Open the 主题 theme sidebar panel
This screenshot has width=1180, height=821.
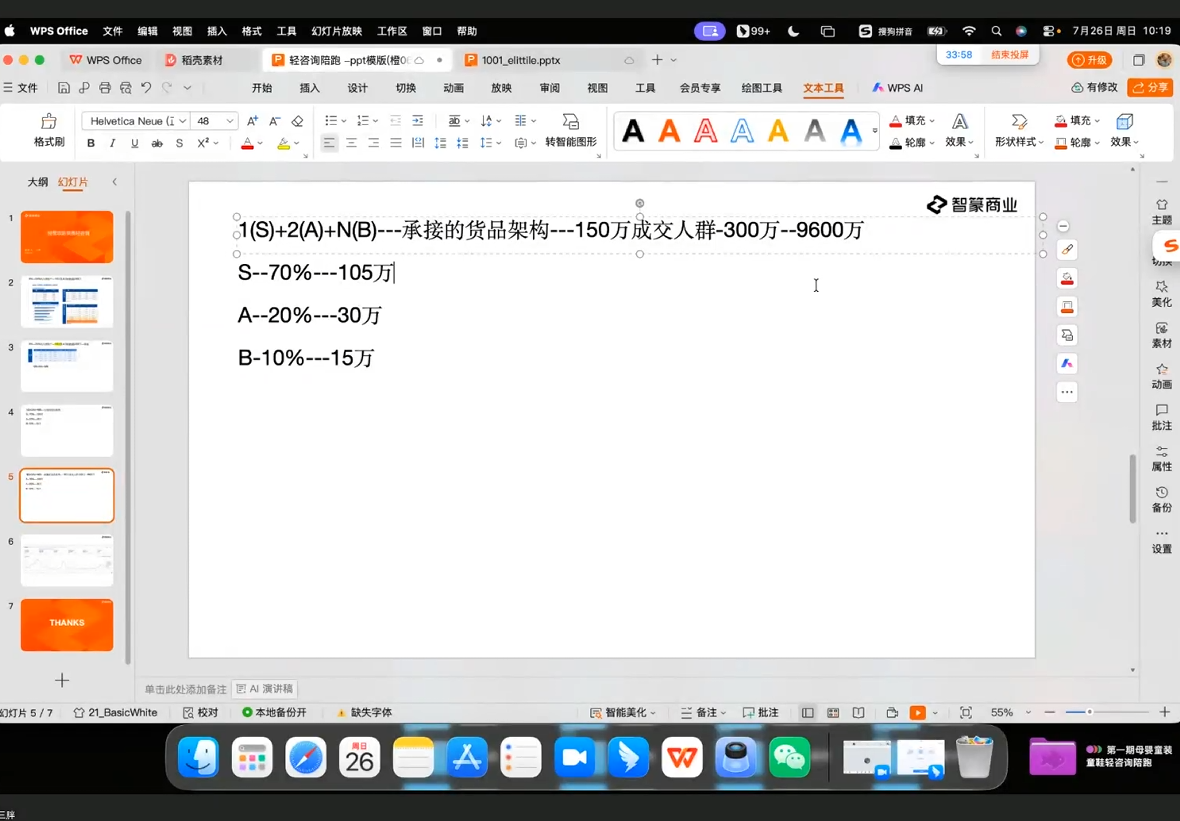(x=1161, y=211)
